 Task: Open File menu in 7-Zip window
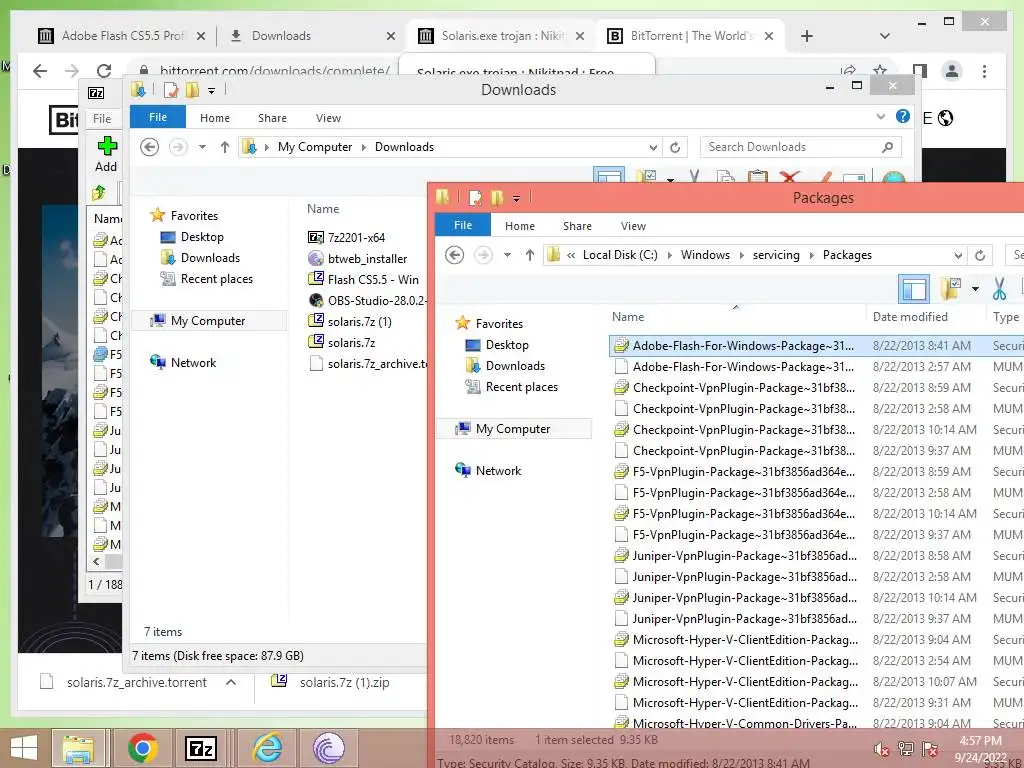point(101,118)
